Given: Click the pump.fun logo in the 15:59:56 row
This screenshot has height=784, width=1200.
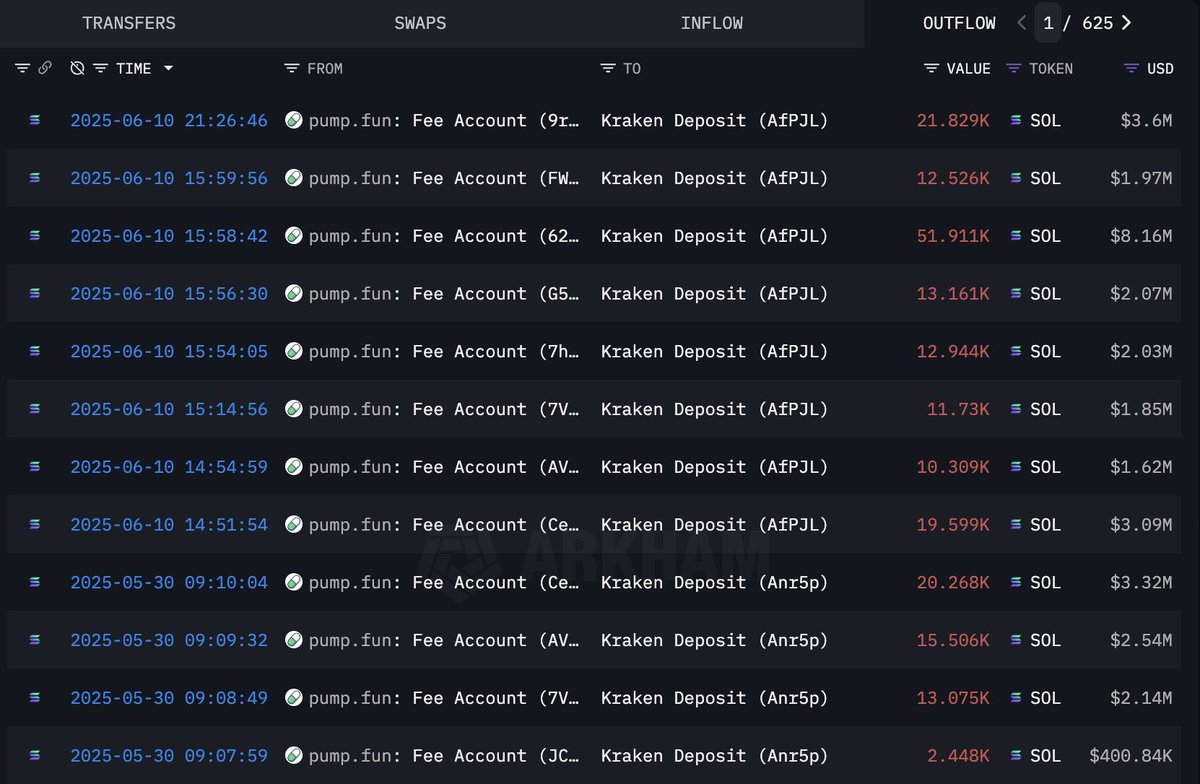Looking at the screenshot, I should (x=294, y=178).
